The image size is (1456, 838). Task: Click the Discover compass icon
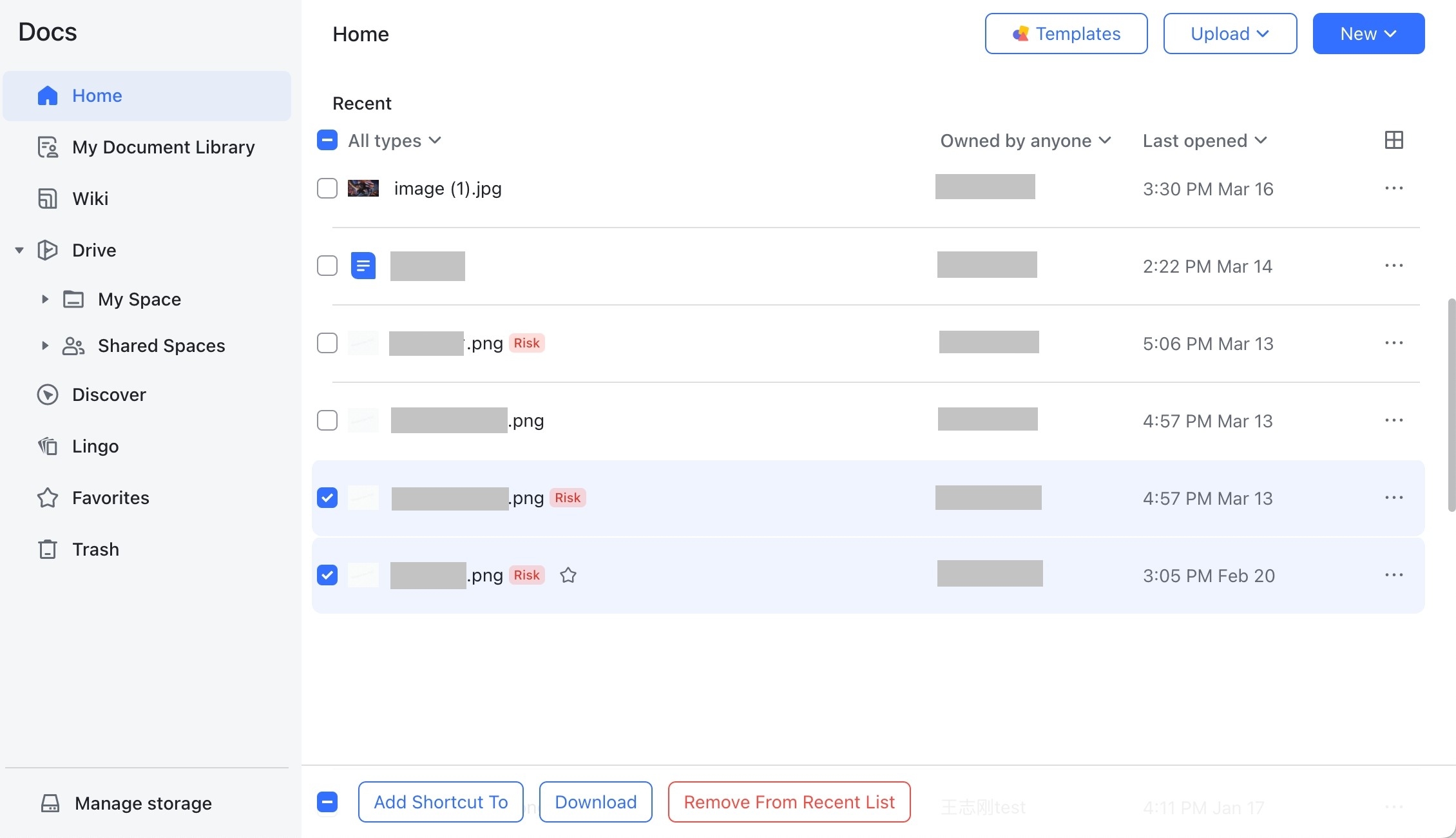tap(48, 395)
